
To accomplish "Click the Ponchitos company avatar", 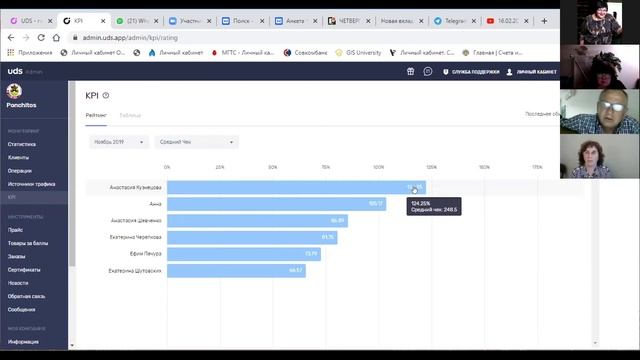I will click(14, 91).
